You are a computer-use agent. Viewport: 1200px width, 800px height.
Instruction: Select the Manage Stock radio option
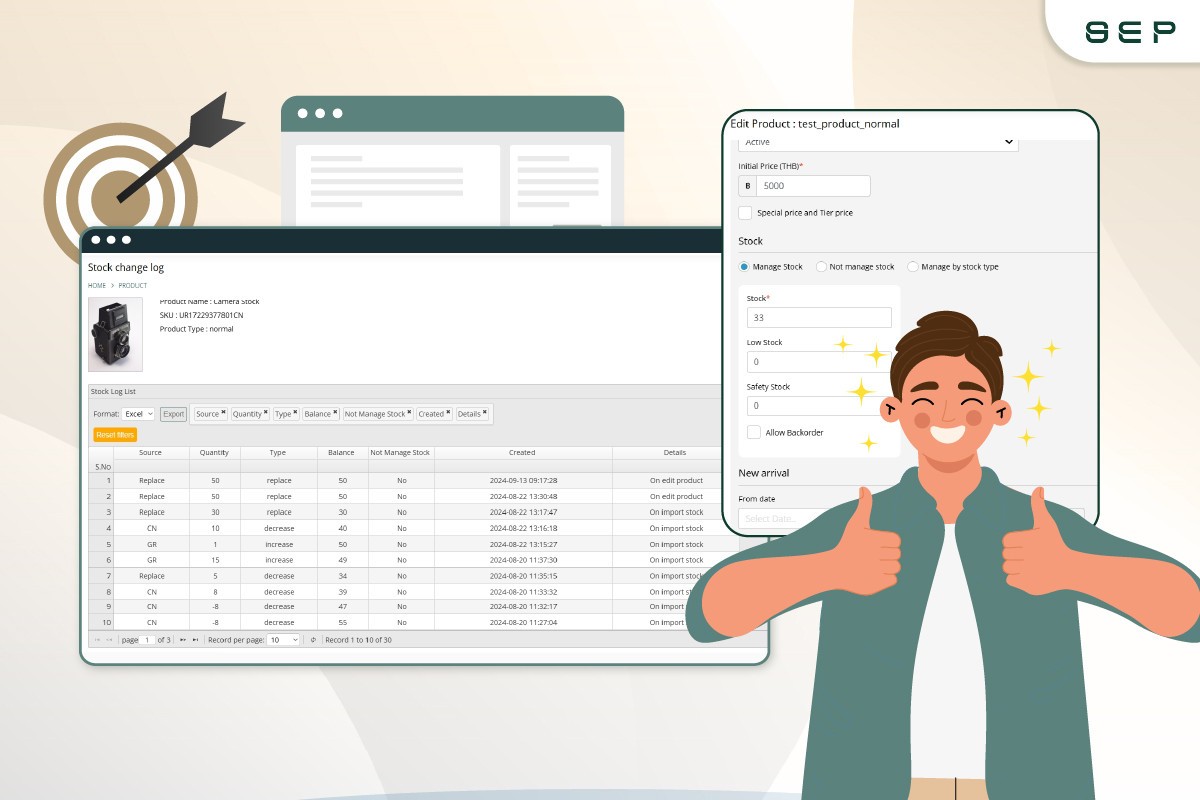744,267
